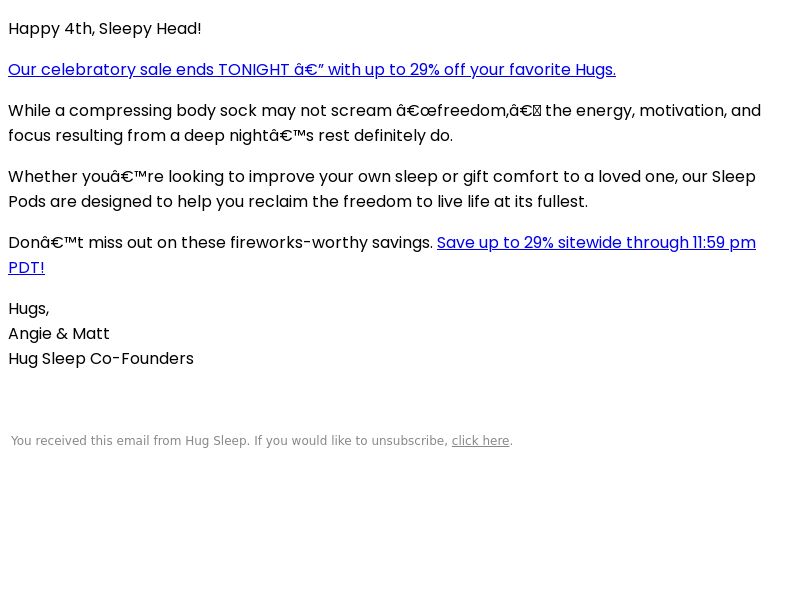Image resolution: width=800 pixels, height=600 pixels.
Task: Select the 'PDT!' end of the savings link
Action: (x=27, y=268)
